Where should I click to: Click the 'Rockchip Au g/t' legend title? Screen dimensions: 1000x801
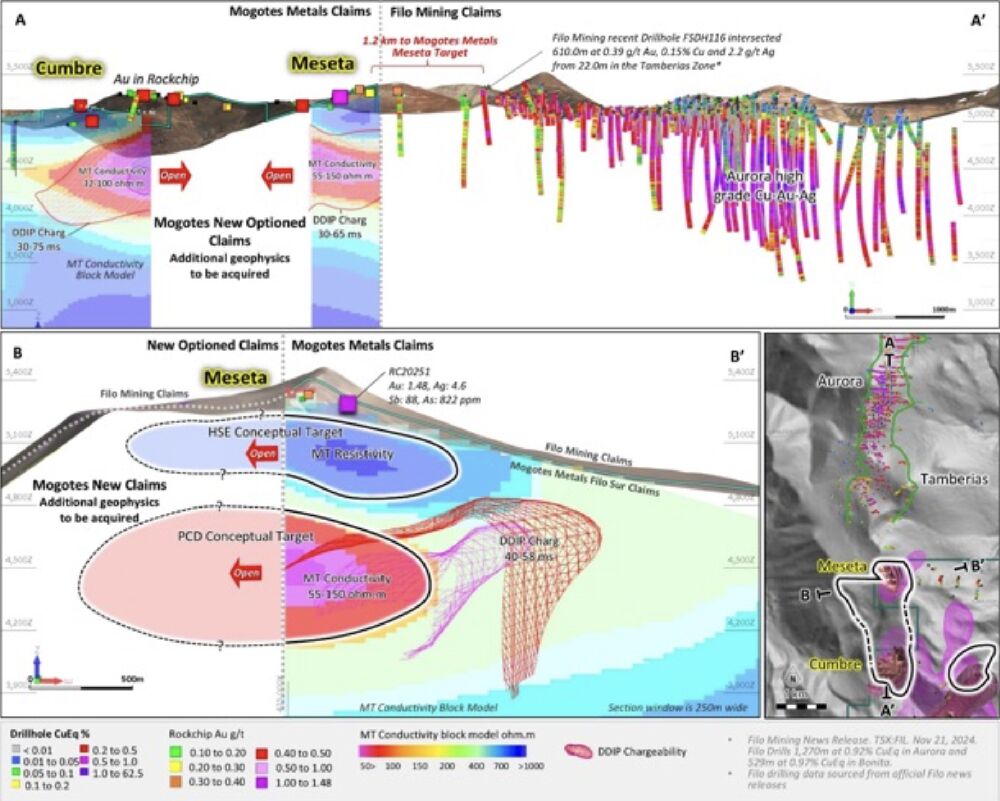pyautogui.click(x=207, y=734)
